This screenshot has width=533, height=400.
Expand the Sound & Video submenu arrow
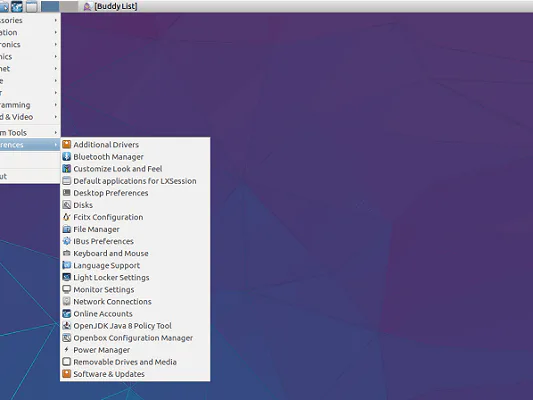click(55, 117)
